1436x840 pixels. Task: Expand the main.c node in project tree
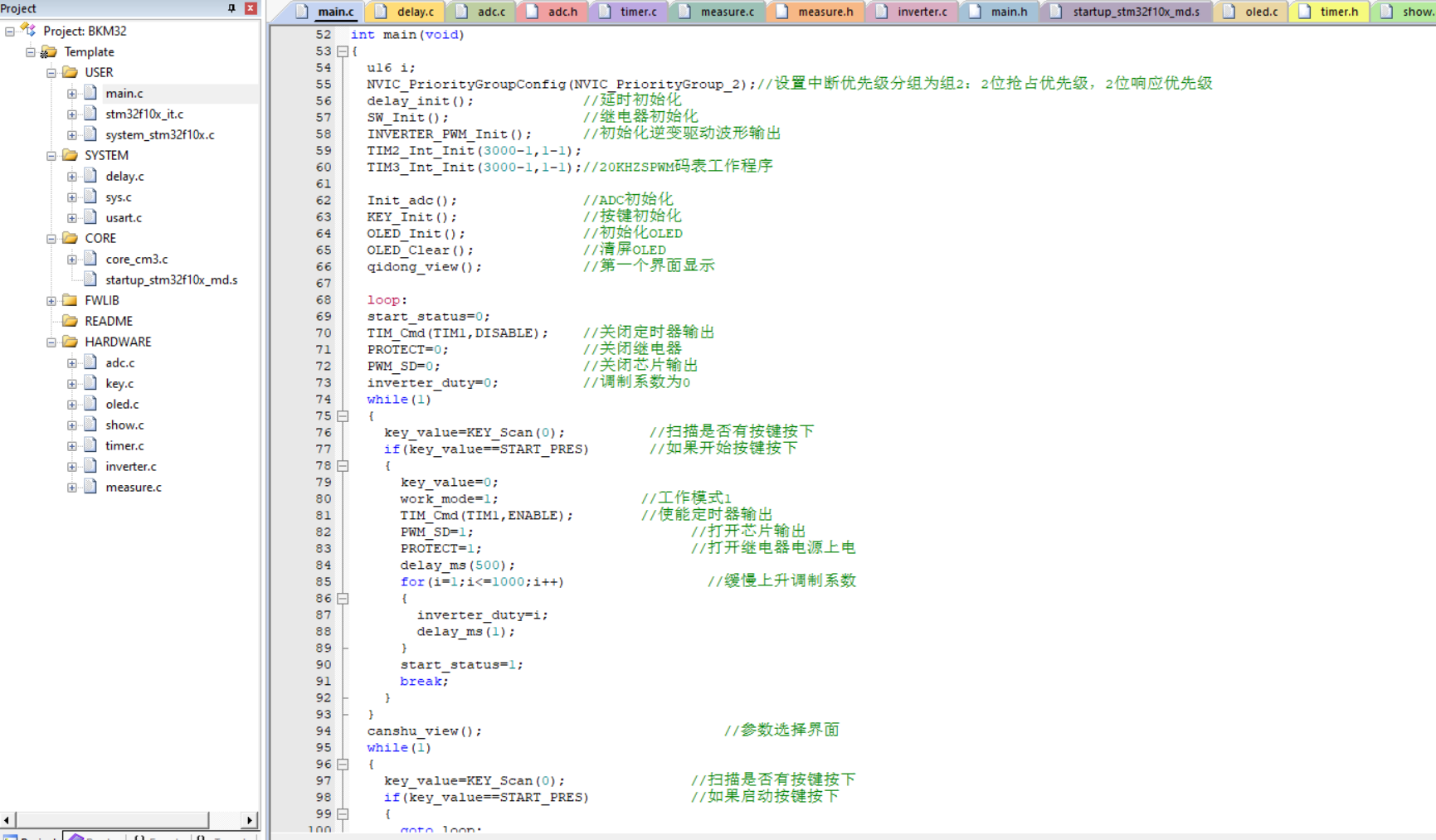(x=72, y=94)
